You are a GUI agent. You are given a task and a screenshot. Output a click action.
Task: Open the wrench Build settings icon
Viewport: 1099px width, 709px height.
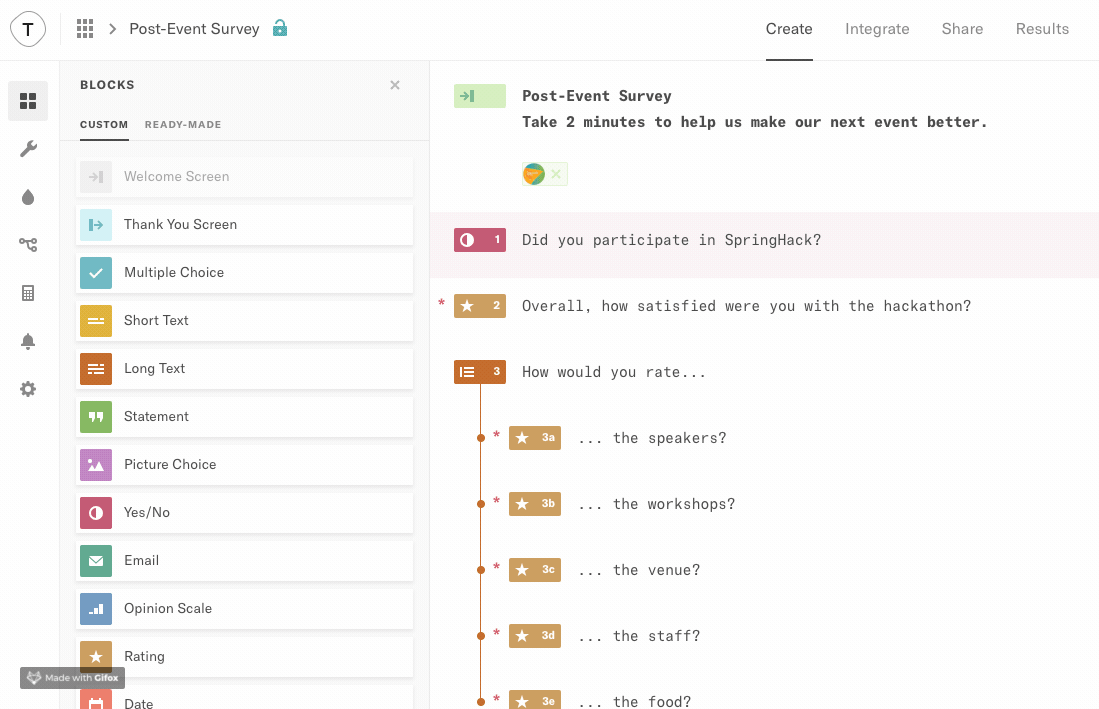pos(28,149)
